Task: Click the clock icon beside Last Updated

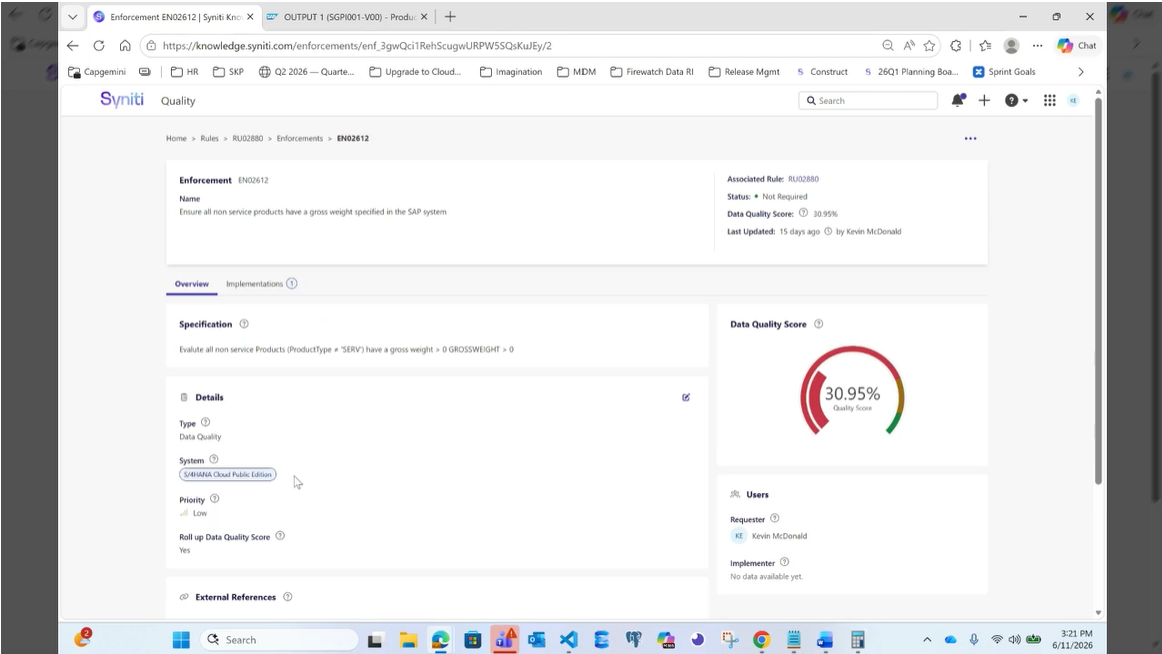Action: (x=828, y=231)
